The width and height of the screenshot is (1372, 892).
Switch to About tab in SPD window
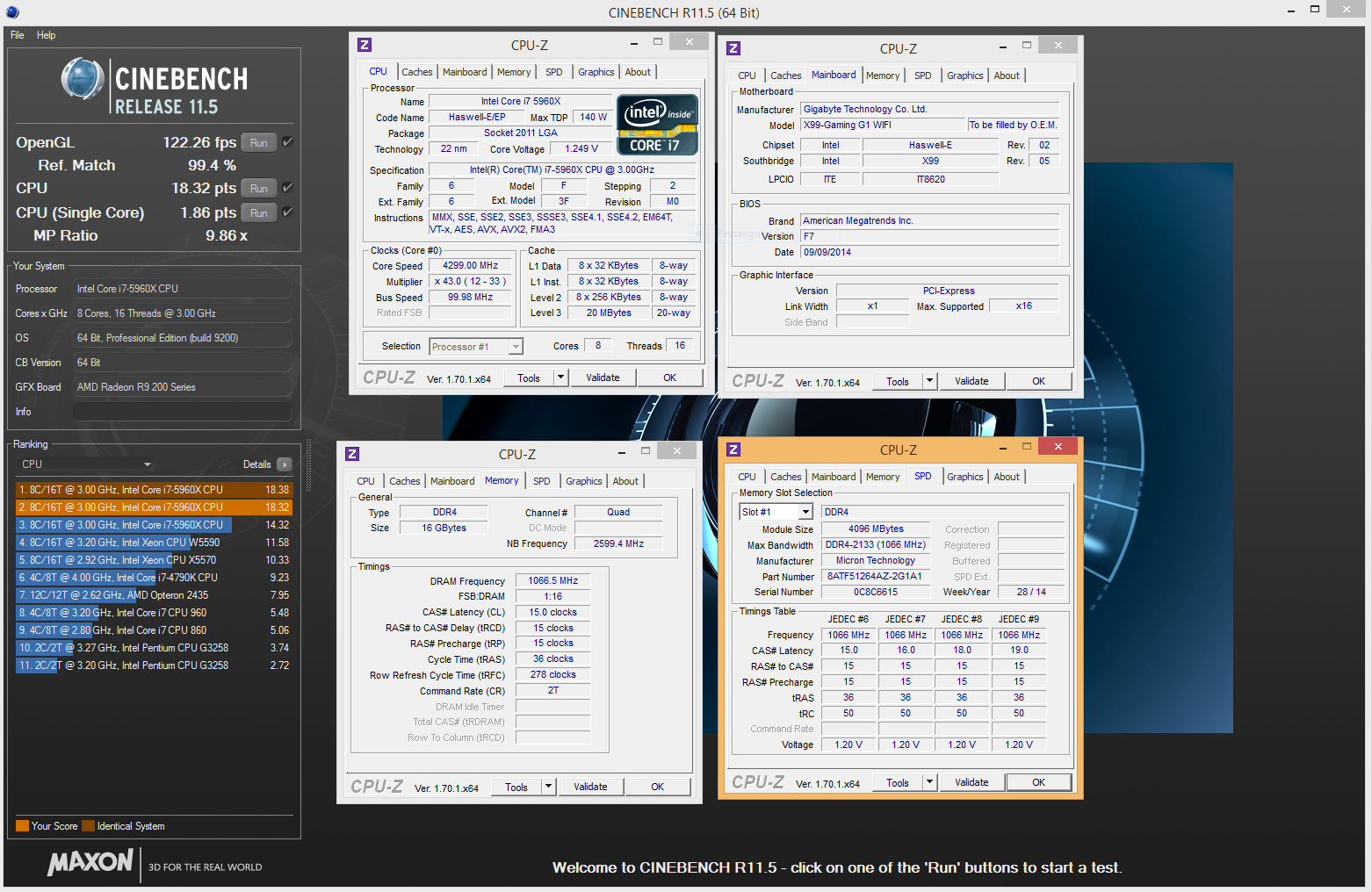pyautogui.click(x=1007, y=477)
